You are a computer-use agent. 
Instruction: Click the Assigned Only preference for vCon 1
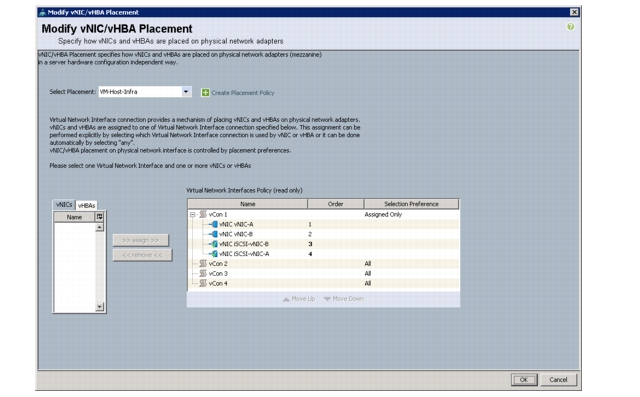click(x=383, y=214)
